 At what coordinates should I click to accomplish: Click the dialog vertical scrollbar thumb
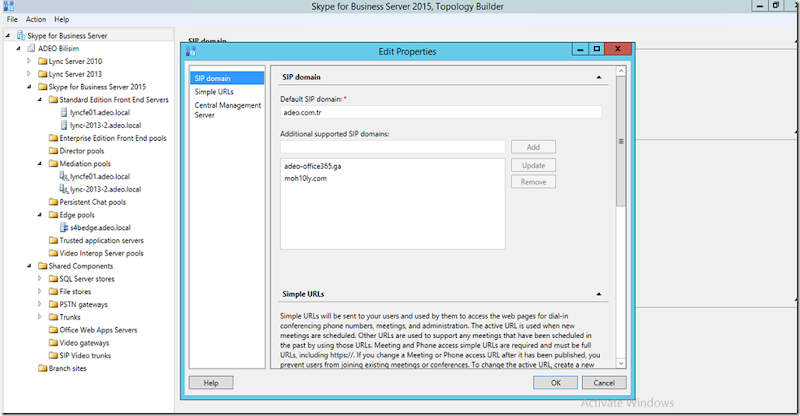coord(621,141)
